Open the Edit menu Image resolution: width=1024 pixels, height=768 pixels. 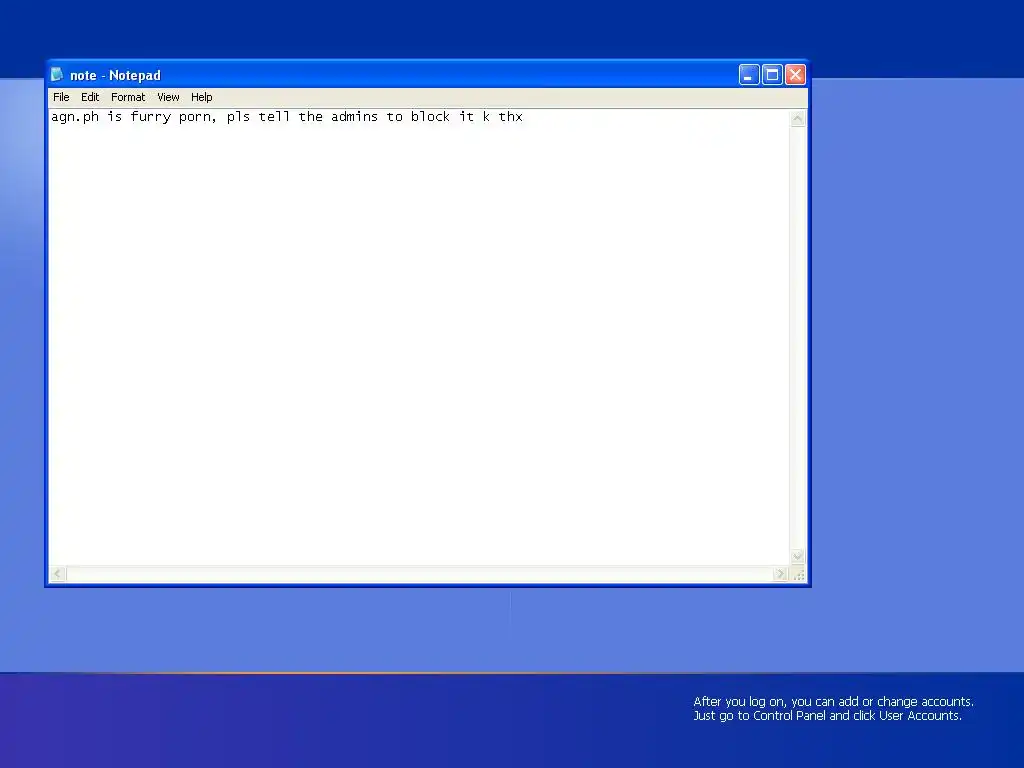click(90, 97)
